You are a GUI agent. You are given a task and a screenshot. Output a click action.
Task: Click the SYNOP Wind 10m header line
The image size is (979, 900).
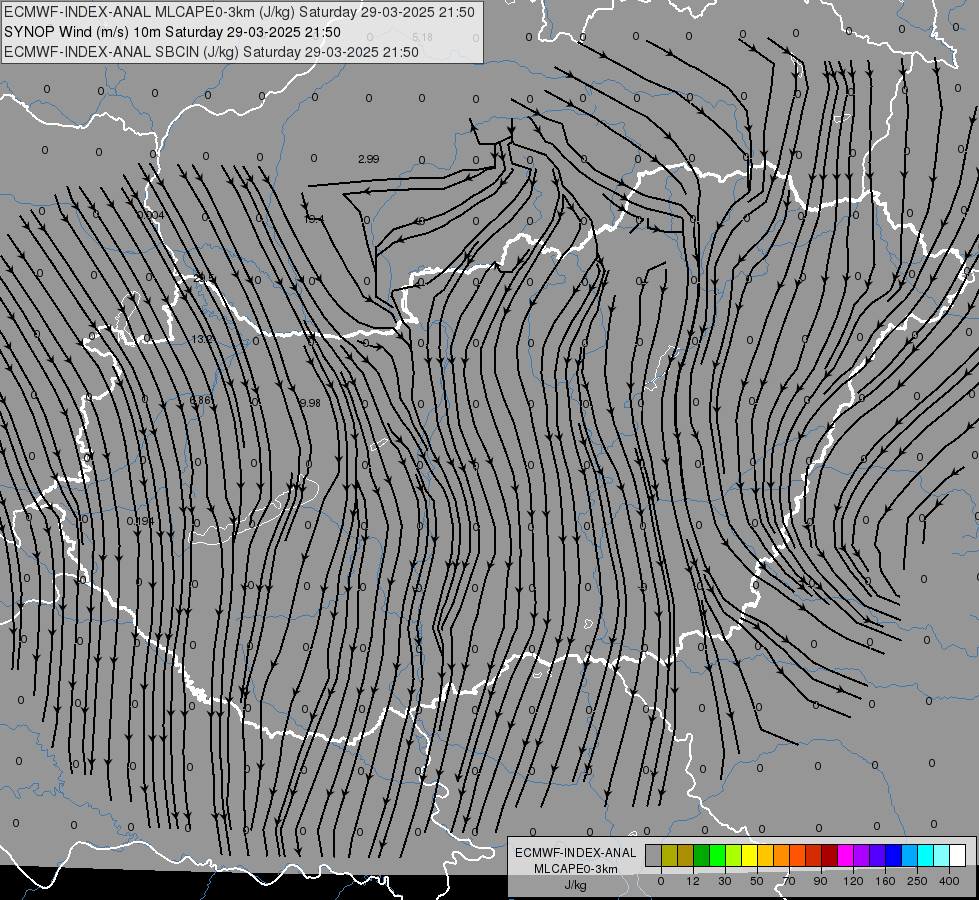(172, 32)
